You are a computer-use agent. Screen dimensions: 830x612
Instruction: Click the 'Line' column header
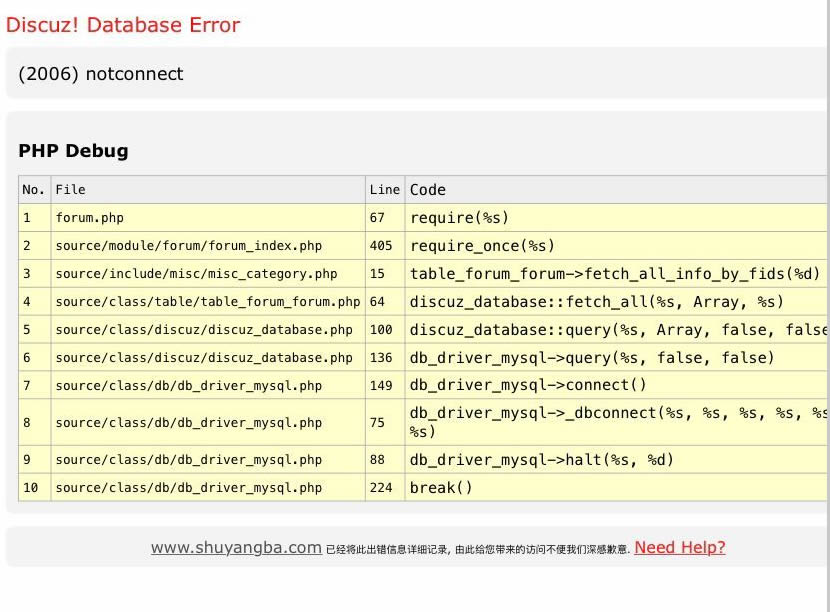pos(385,190)
